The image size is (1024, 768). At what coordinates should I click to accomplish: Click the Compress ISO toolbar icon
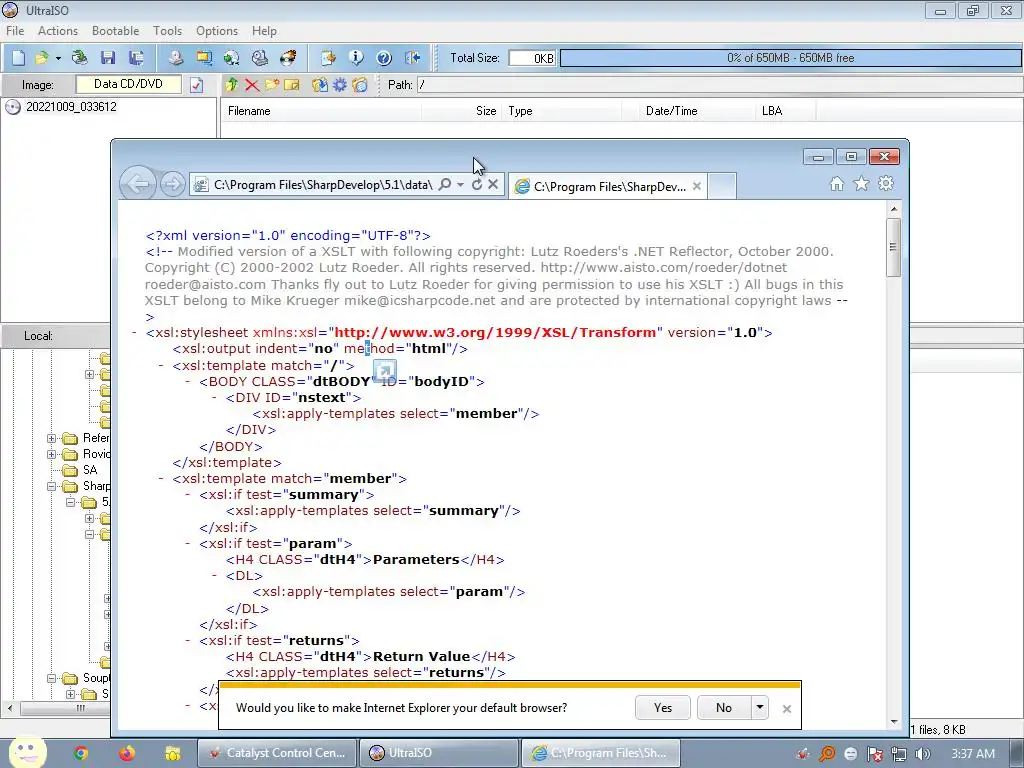204,58
